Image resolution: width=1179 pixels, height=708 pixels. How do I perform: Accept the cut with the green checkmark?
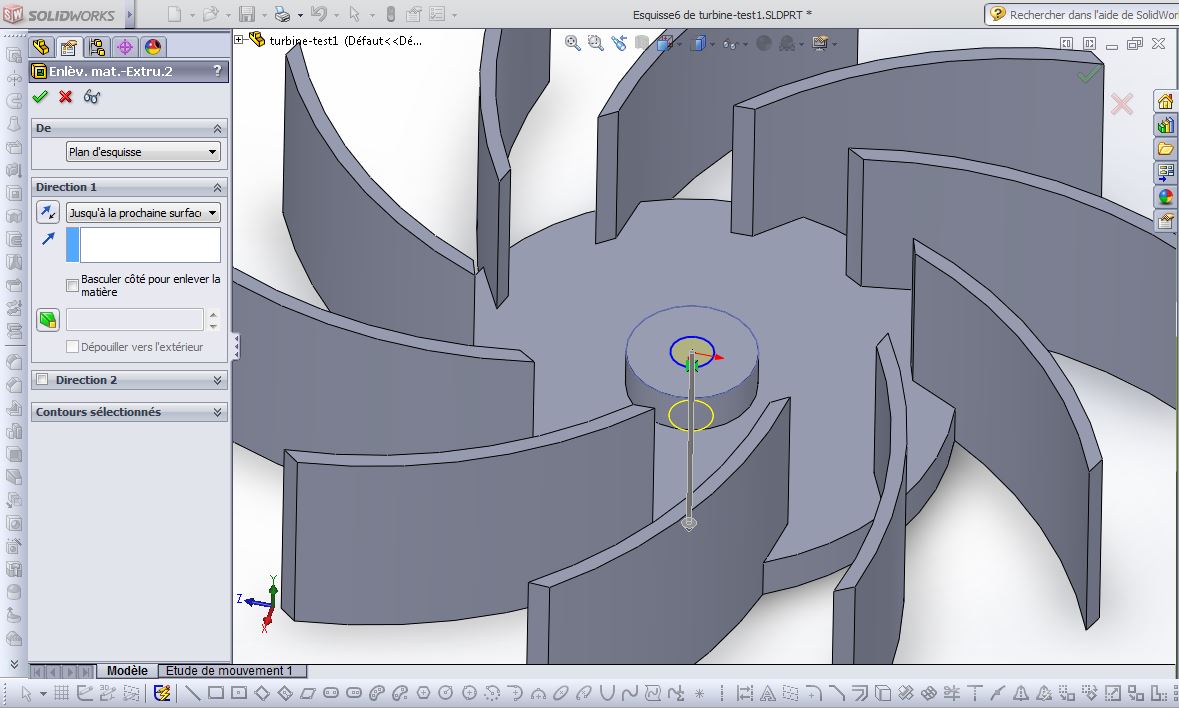tap(40, 97)
